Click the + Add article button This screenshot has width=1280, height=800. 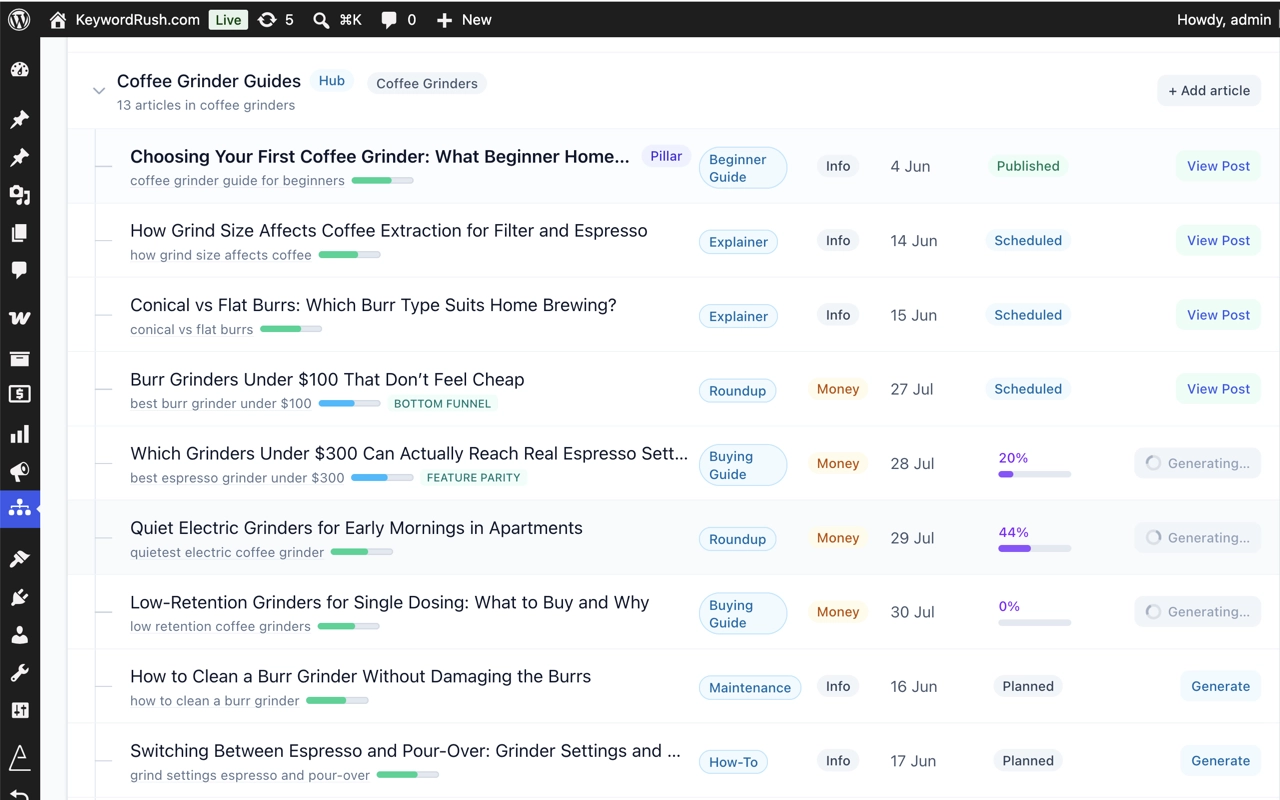point(1209,90)
